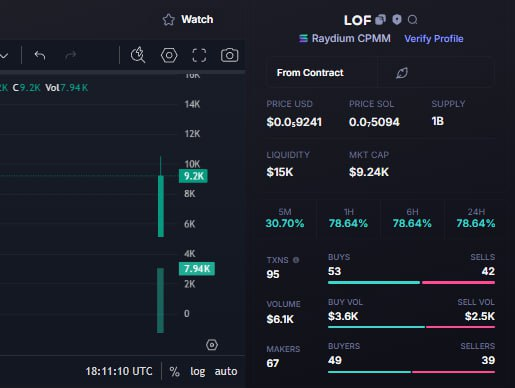Click the TXNS count 95
Viewport: 515px width, 388px height.
273,274
